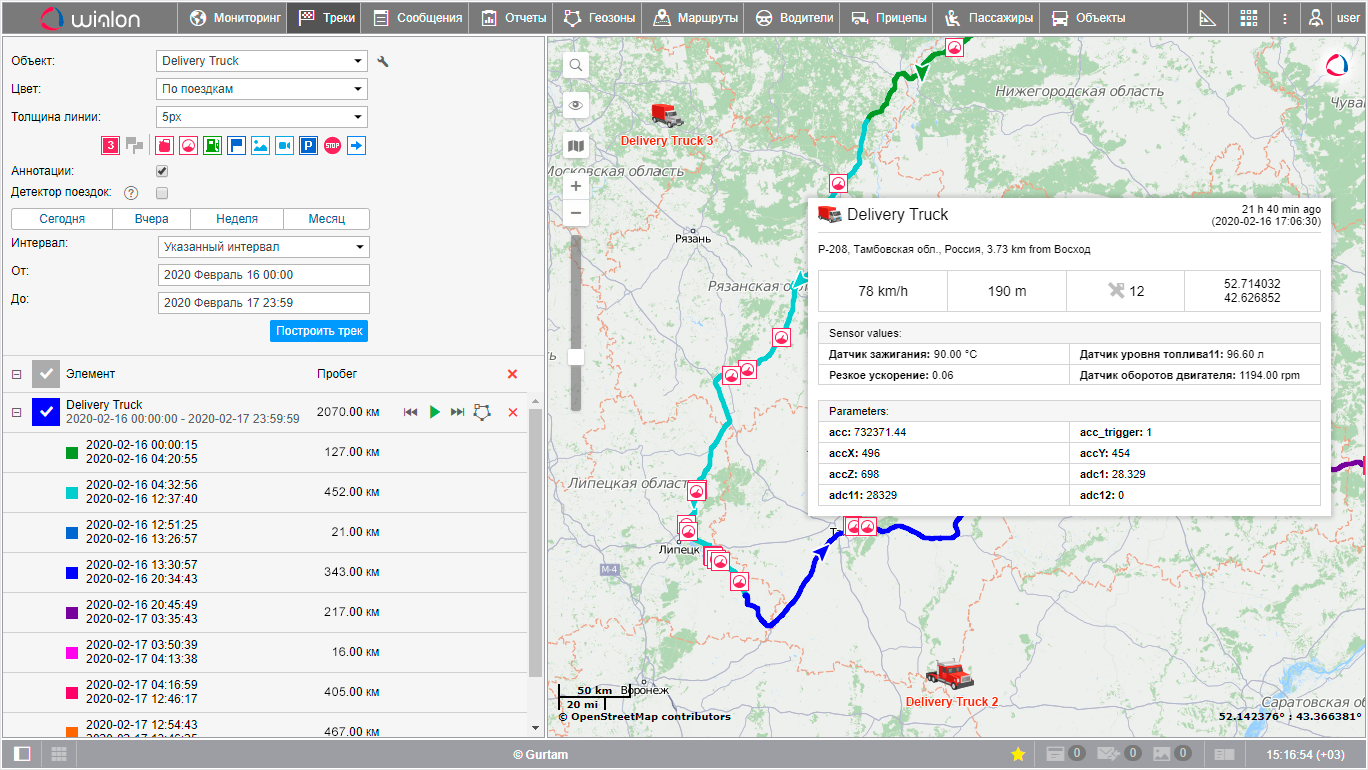This screenshot has width=1368, height=770.
Task: Select the Неделя interval button
Action: pos(237,219)
